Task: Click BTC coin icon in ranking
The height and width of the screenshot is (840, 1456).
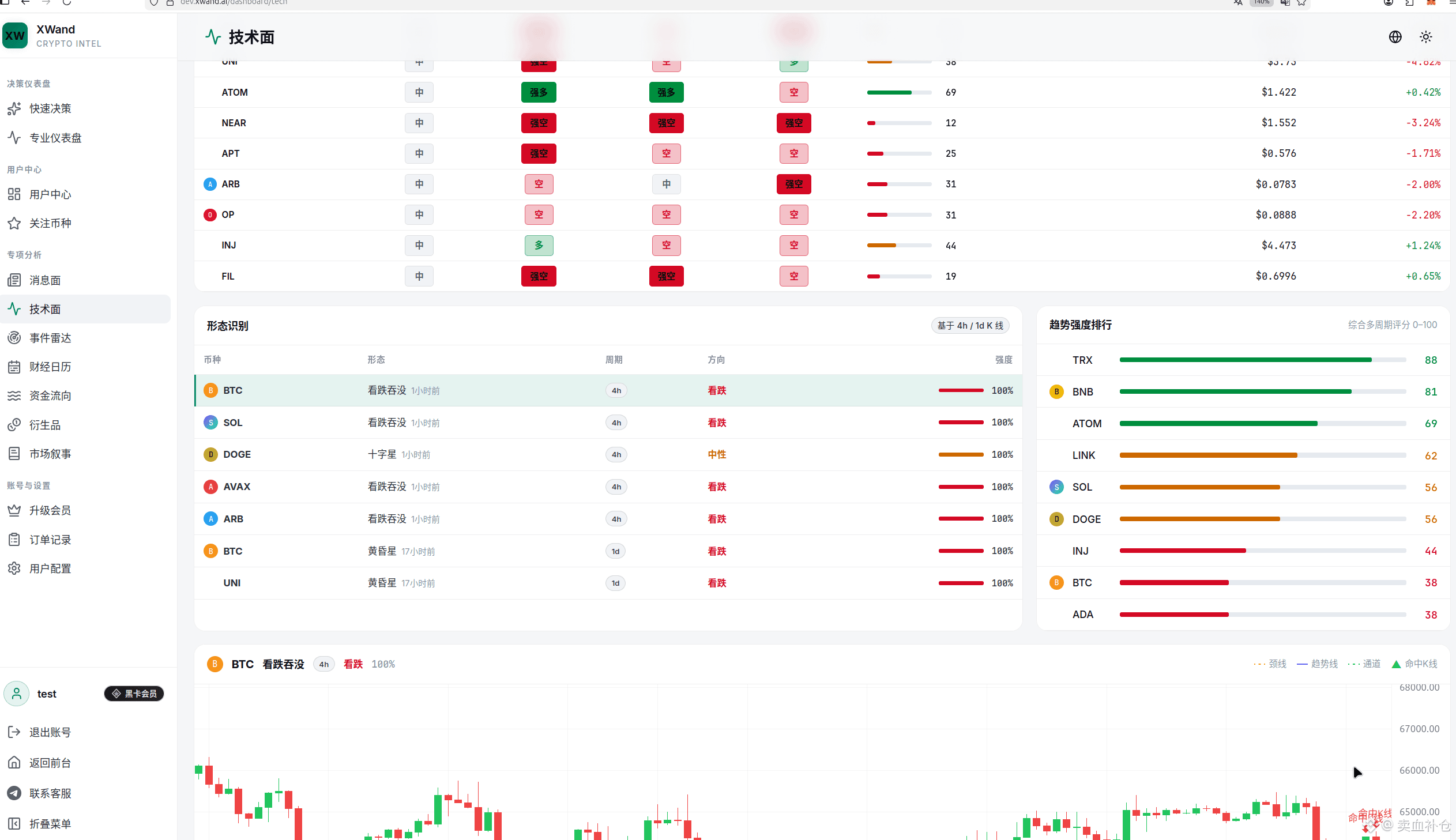Action: tap(1056, 583)
